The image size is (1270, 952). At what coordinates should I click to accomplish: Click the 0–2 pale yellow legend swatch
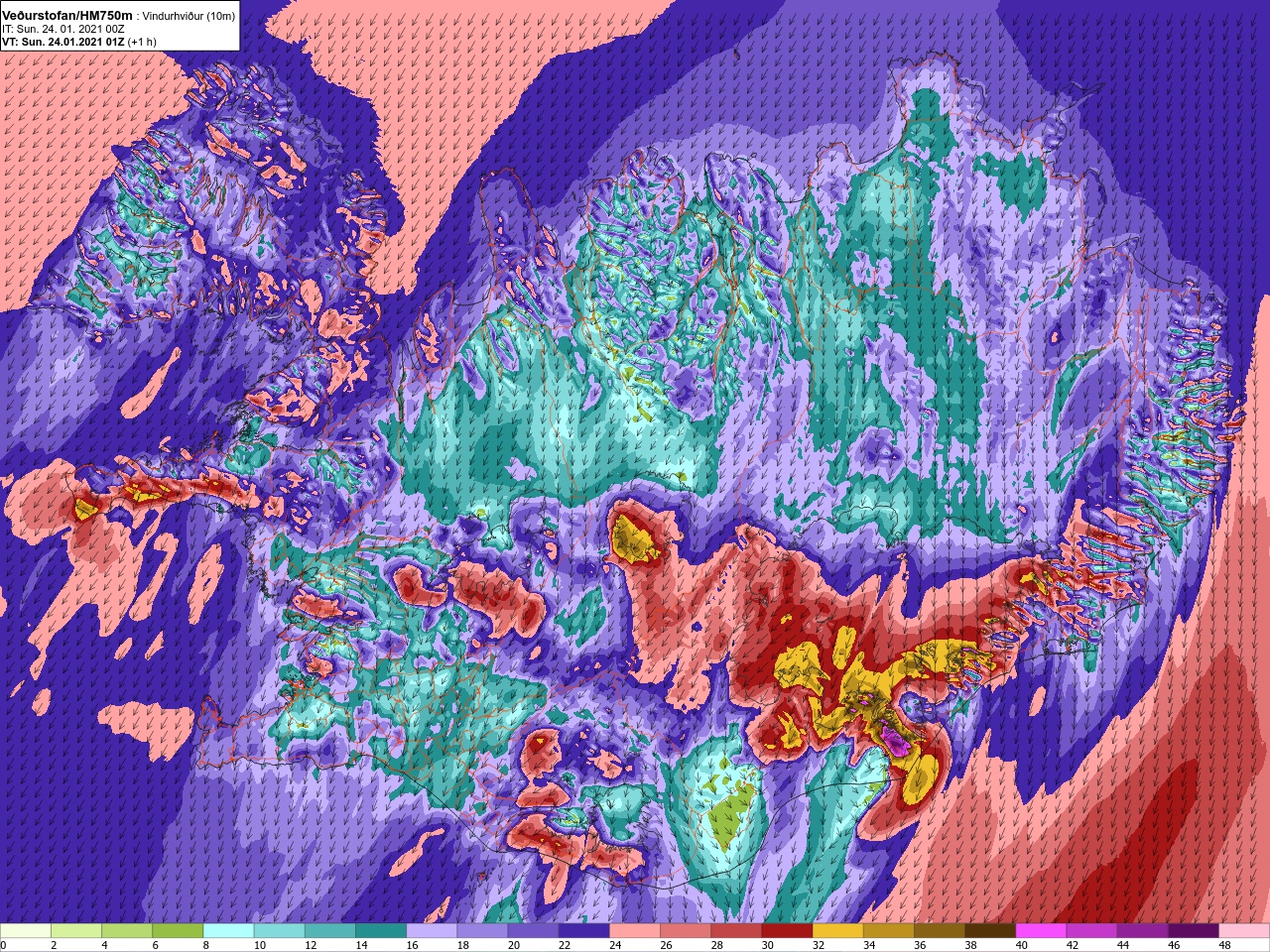pos(26,931)
